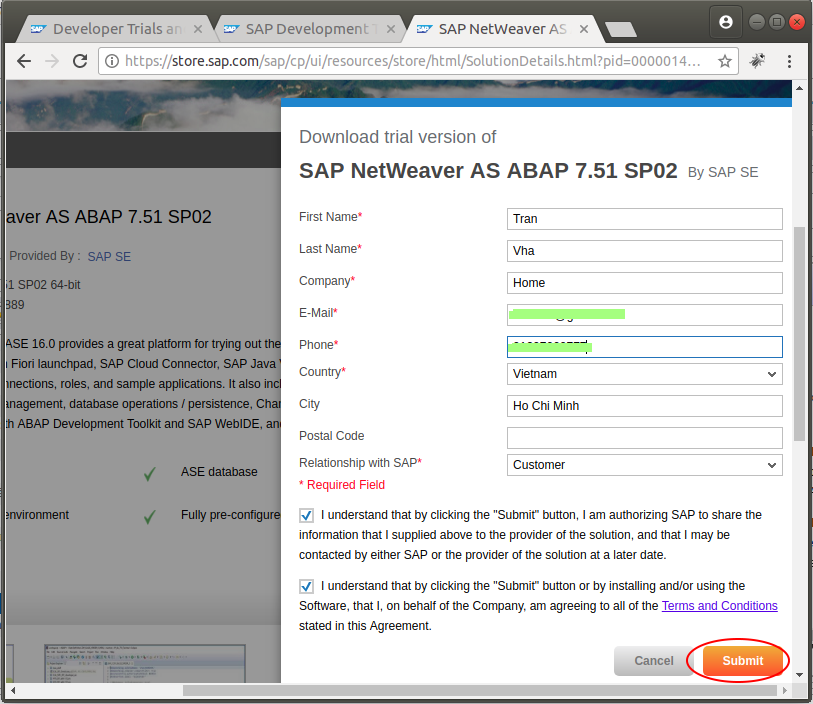The height and width of the screenshot is (704, 813).
Task: Open the SAP SE provider link
Action: click(x=109, y=257)
